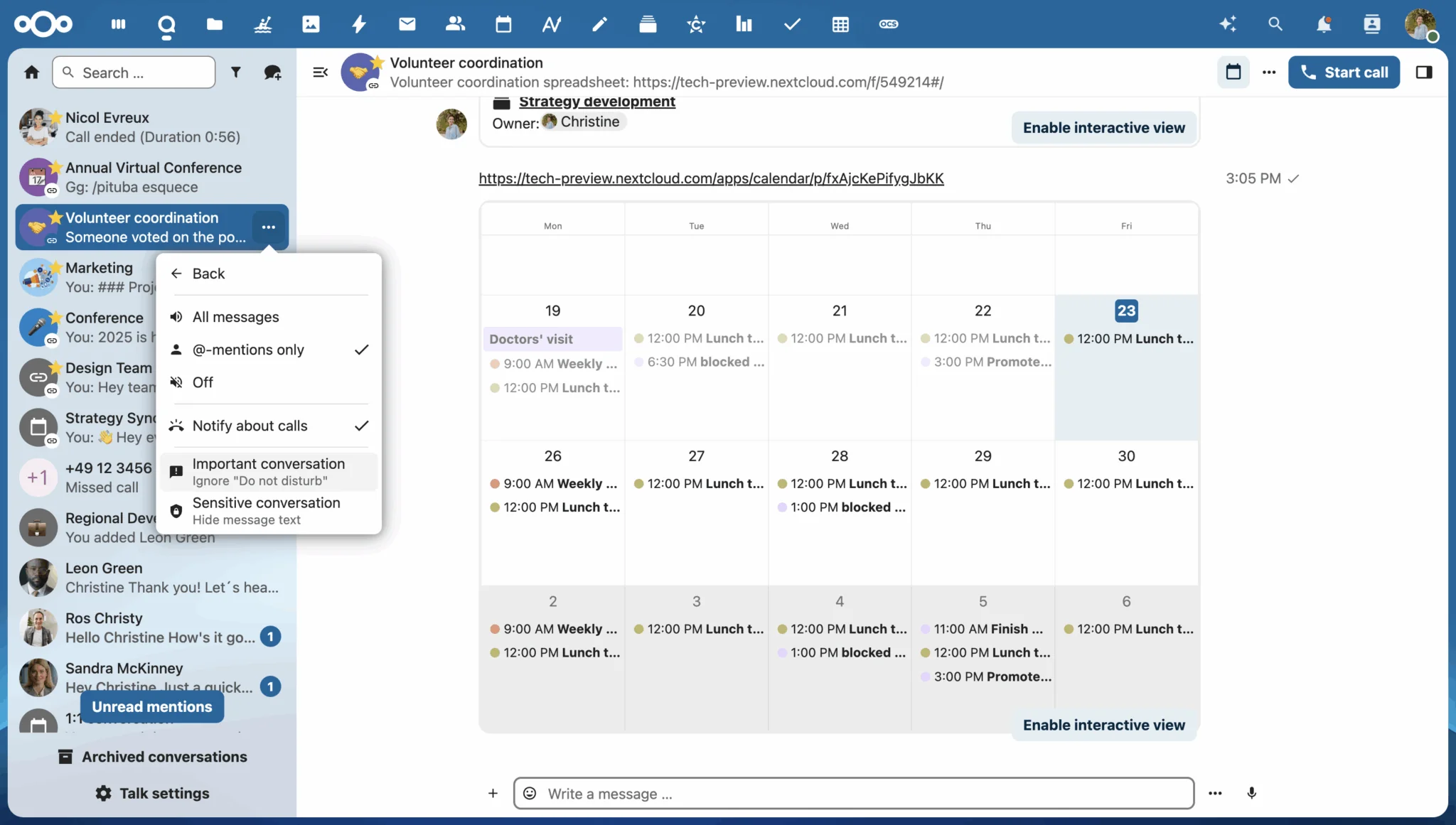Select Important conversation in the menu

268,471
